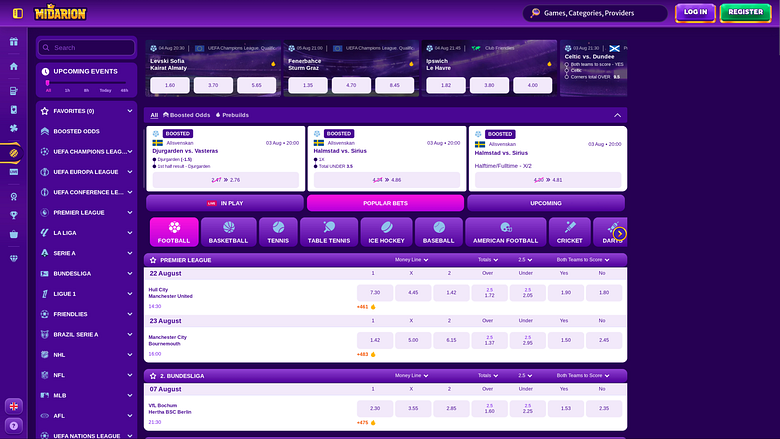
Task: Click the Log In button
Action: [695, 12]
